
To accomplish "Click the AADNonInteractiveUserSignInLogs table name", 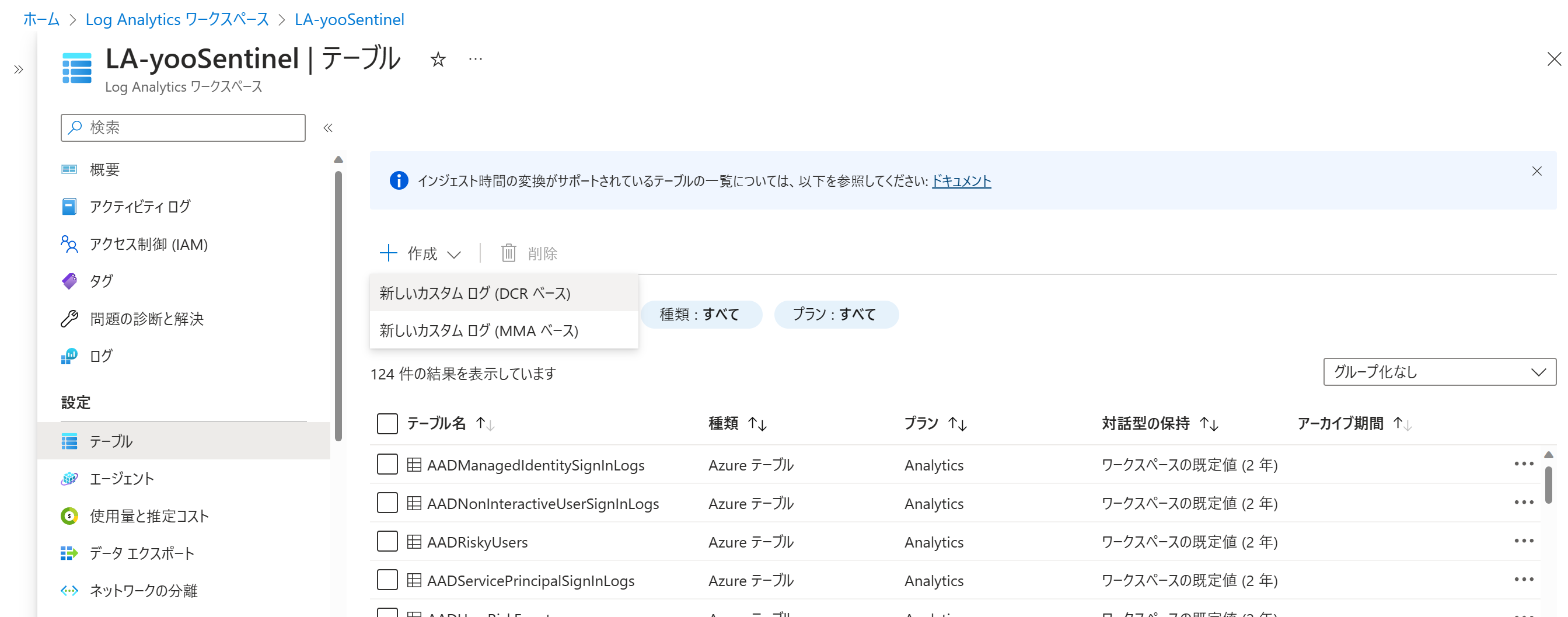I will (543, 504).
